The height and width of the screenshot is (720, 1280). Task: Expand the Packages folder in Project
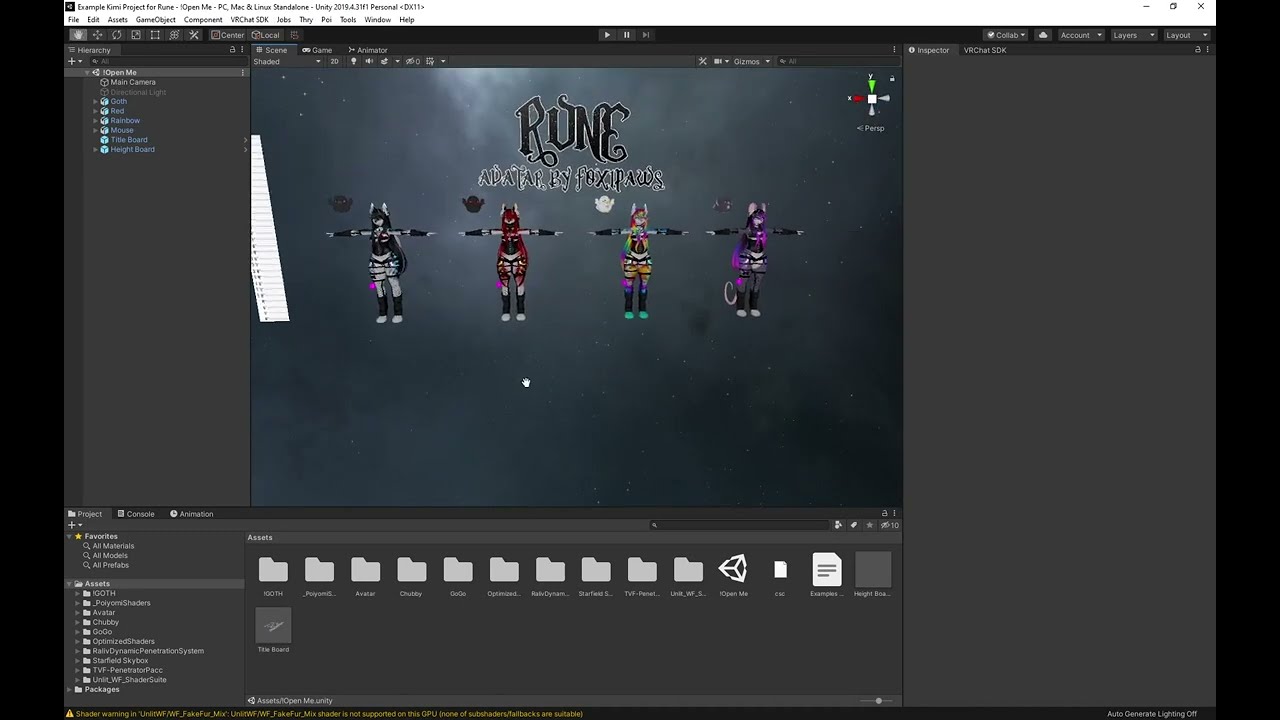point(71,689)
